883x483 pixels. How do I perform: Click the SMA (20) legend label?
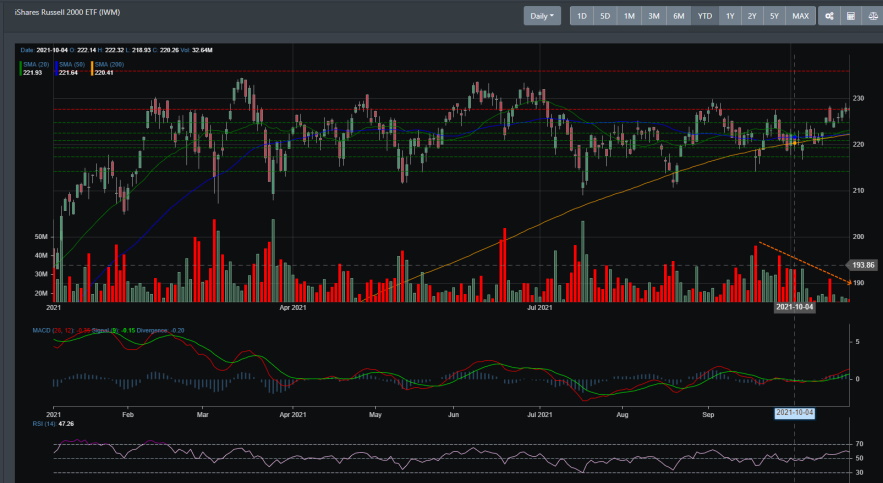point(36,65)
